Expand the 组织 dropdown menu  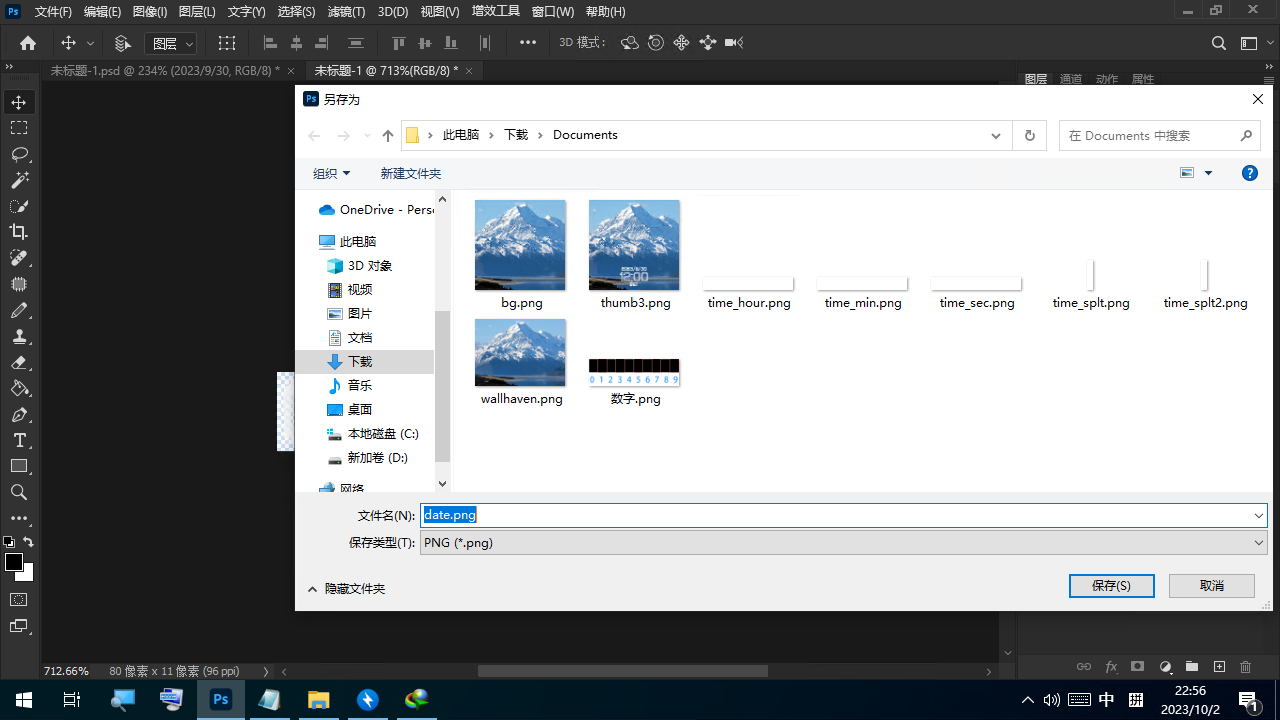pos(331,173)
